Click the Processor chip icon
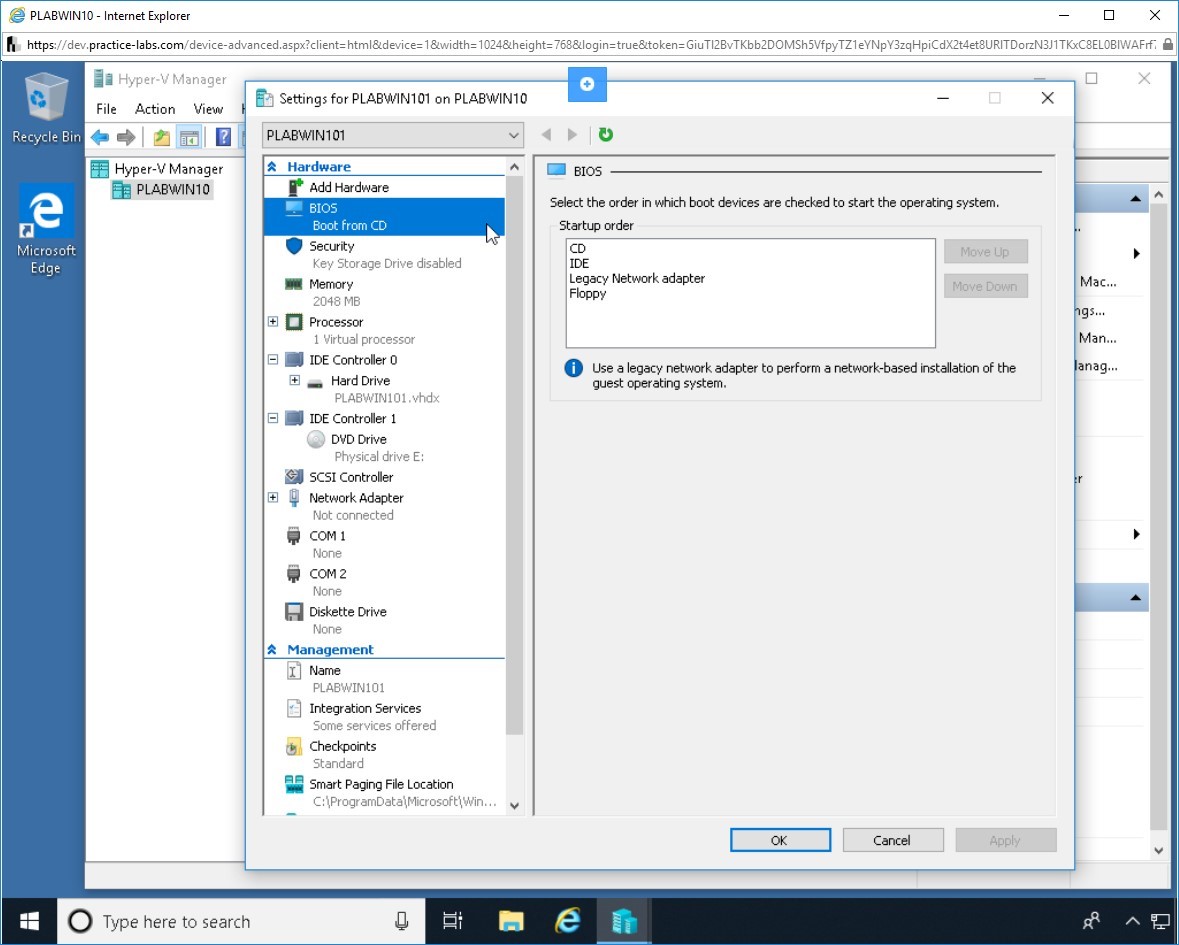Viewport: 1179px width, 945px height. tap(294, 322)
